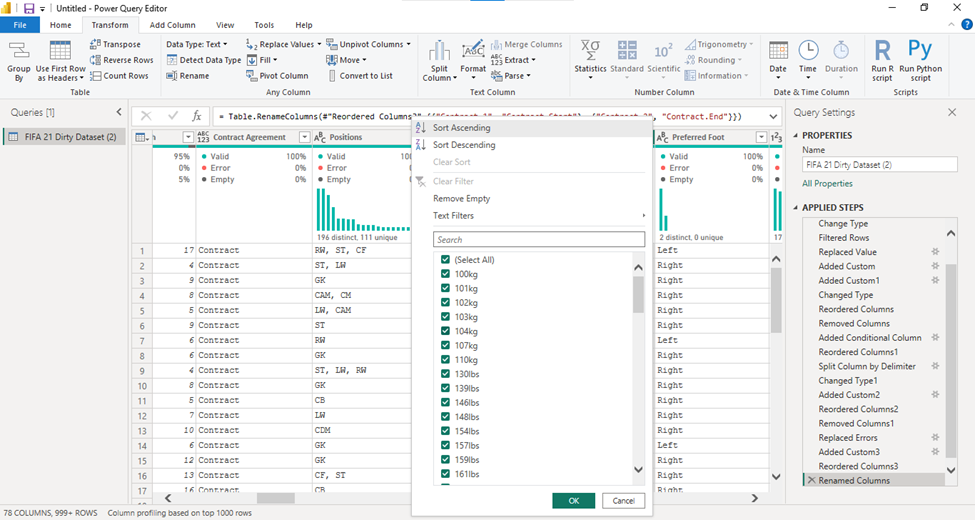Open the Fill dropdown
975x520 pixels.
[x=275, y=60]
